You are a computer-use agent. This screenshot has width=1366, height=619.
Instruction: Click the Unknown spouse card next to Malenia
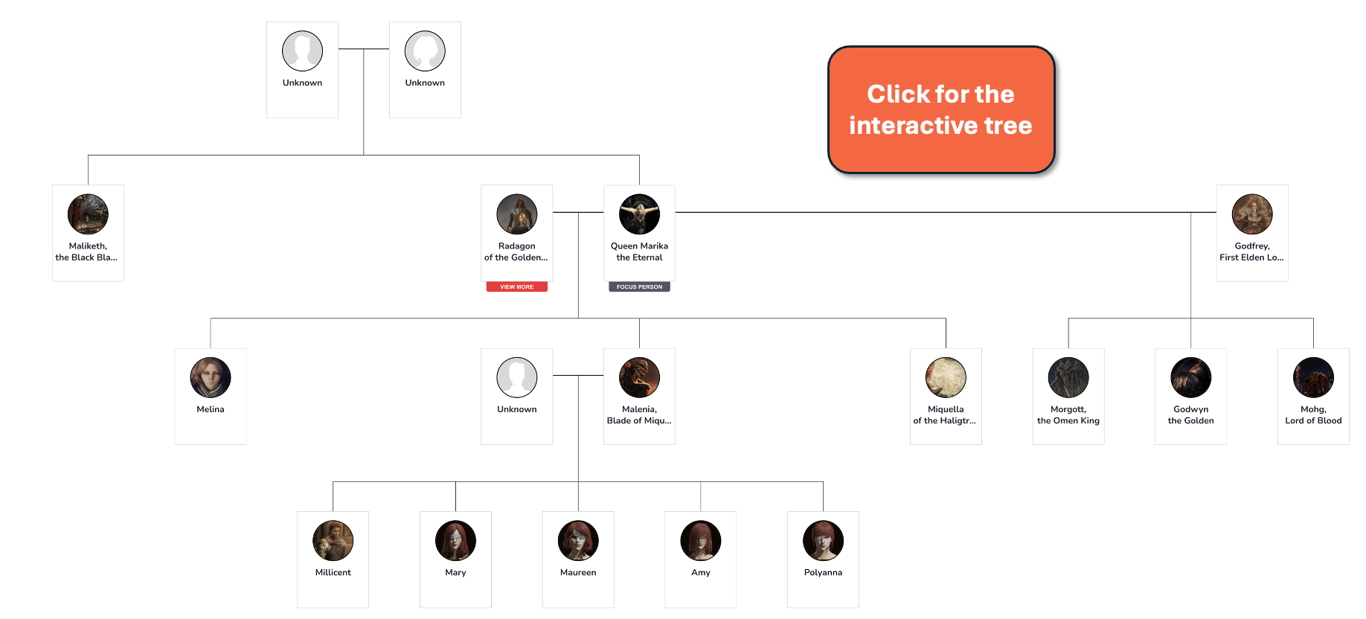pos(516,377)
